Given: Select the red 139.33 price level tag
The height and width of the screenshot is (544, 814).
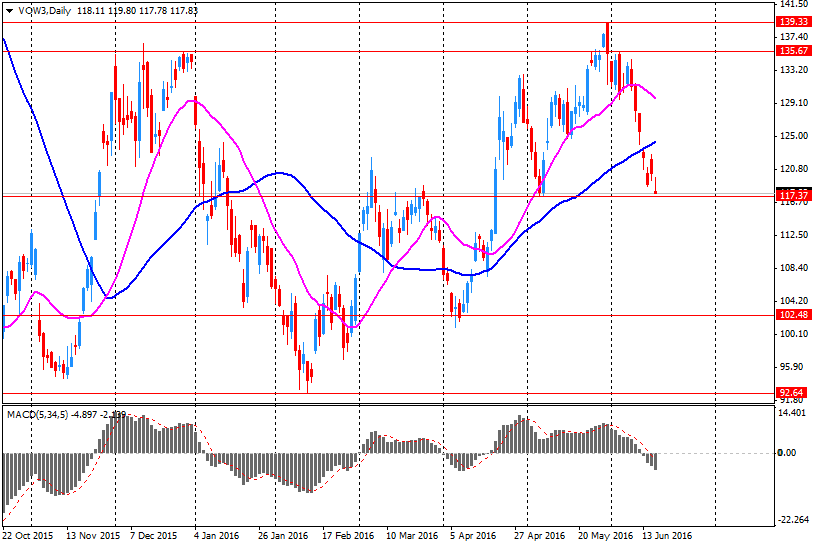Looking at the screenshot, I should [x=794, y=21].
